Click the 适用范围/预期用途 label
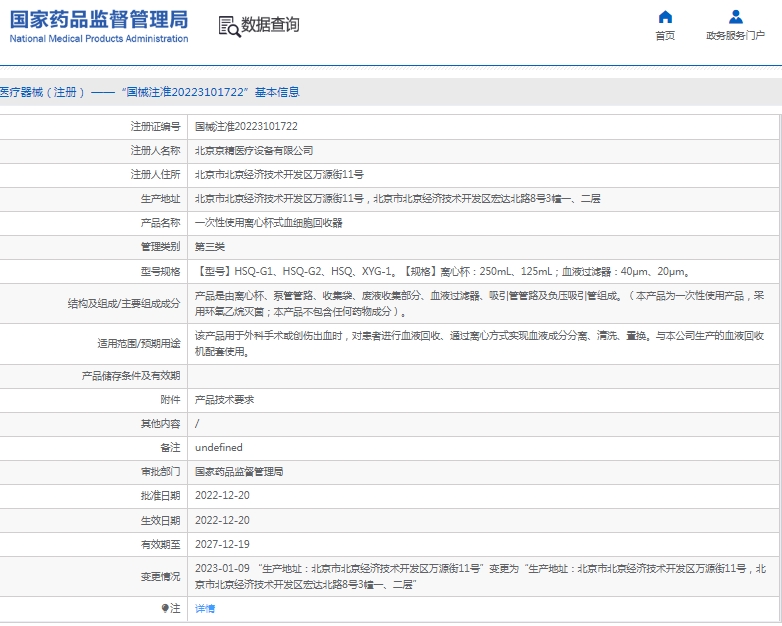 [139, 344]
